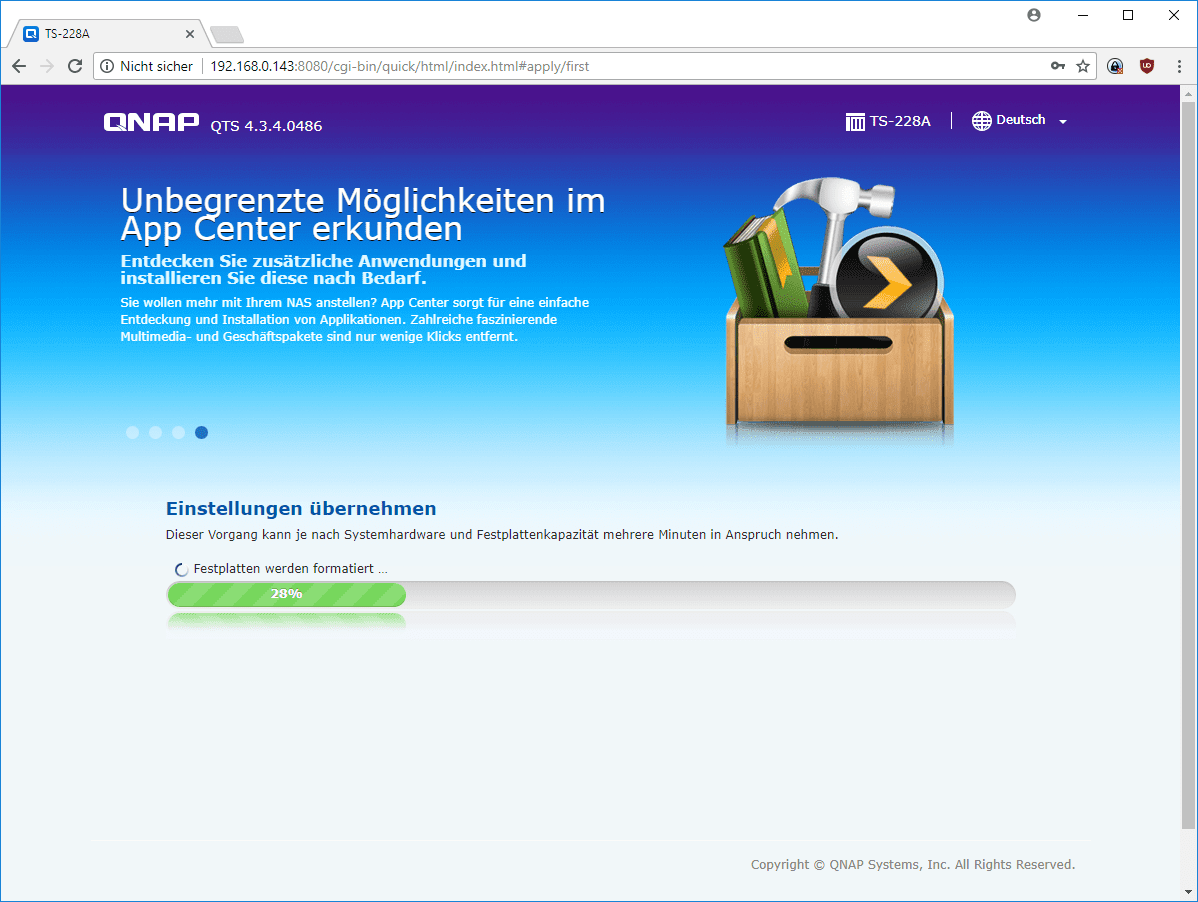
Task: Maximize the Chrome window
Action: (1128, 15)
